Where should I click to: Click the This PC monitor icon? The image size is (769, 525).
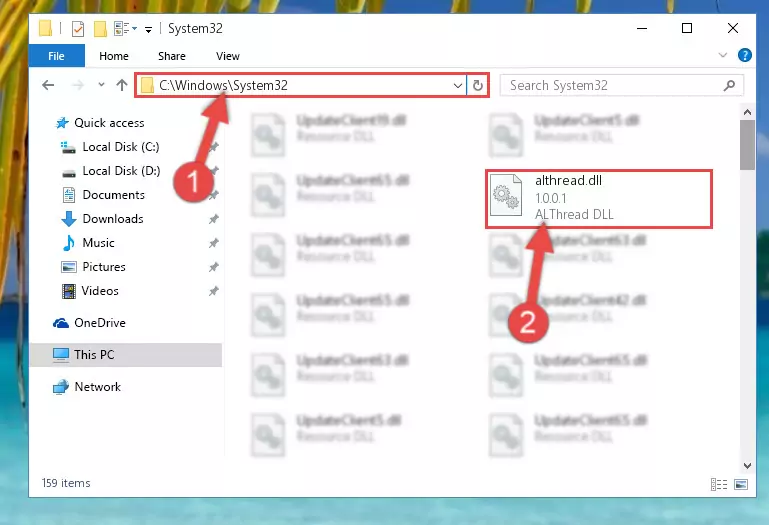61,355
